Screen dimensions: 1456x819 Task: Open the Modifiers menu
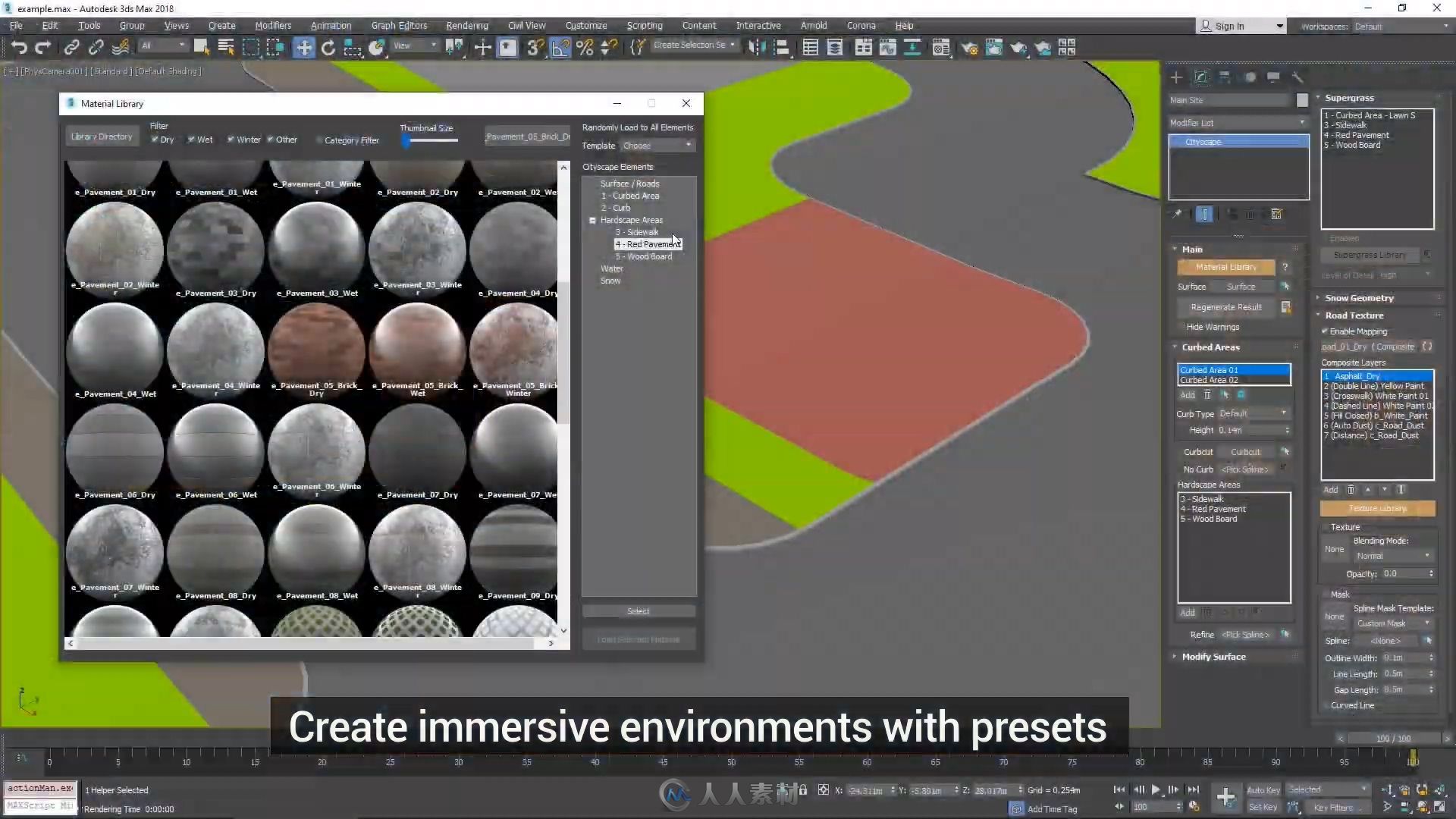[x=273, y=26]
